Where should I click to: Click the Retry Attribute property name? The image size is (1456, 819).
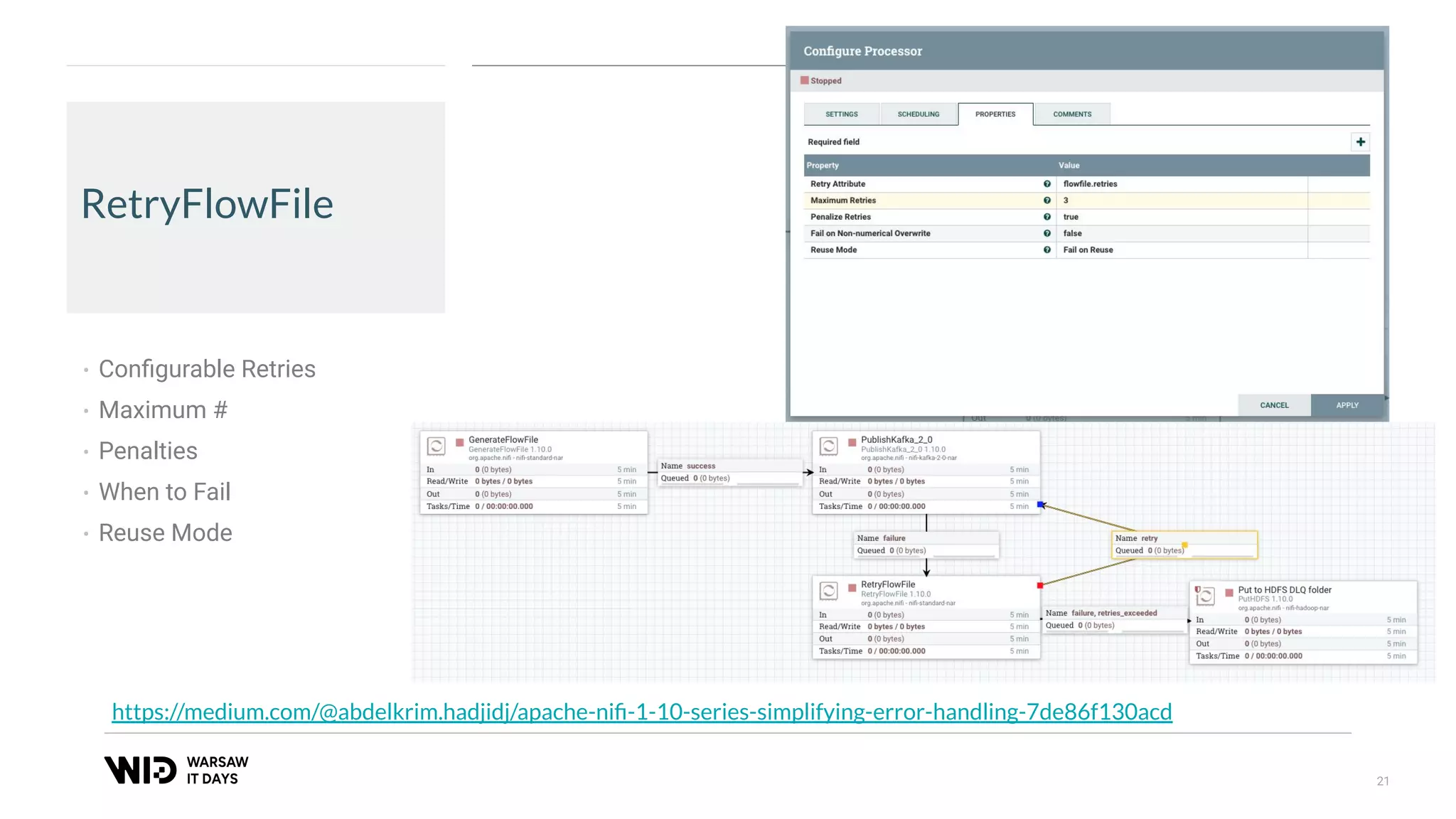(837, 184)
